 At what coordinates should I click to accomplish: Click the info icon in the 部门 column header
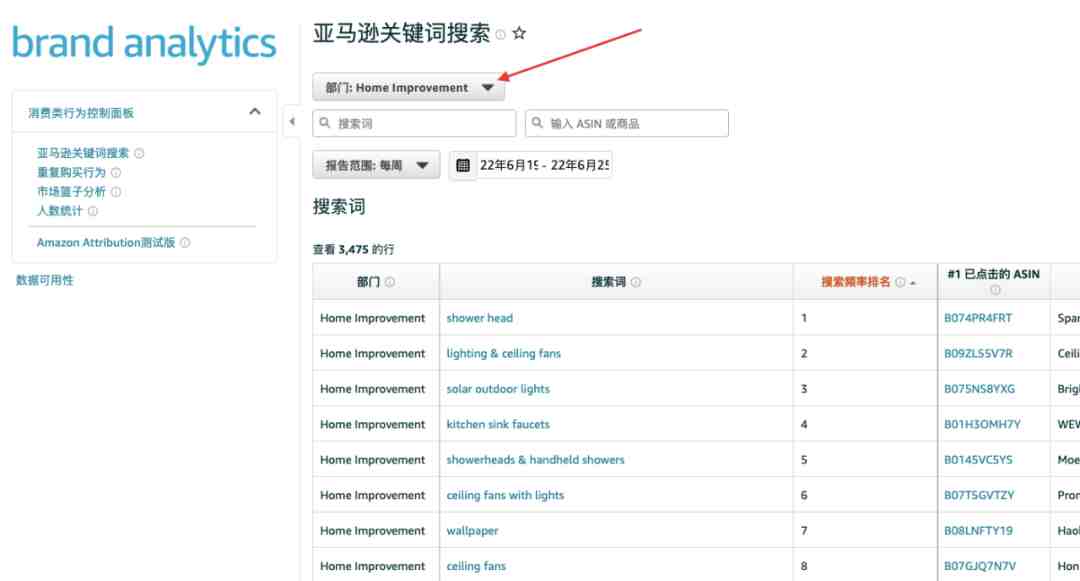tap(390, 282)
